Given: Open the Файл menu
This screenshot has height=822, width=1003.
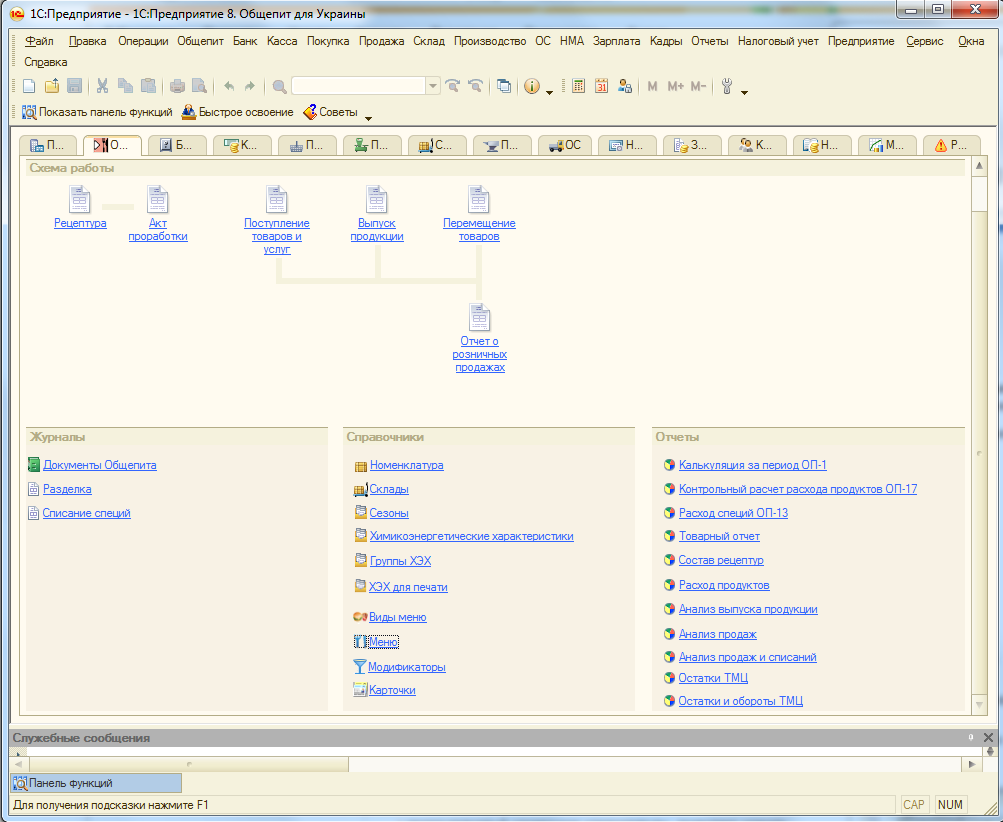Looking at the screenshot, I should (x=39, y=41).
